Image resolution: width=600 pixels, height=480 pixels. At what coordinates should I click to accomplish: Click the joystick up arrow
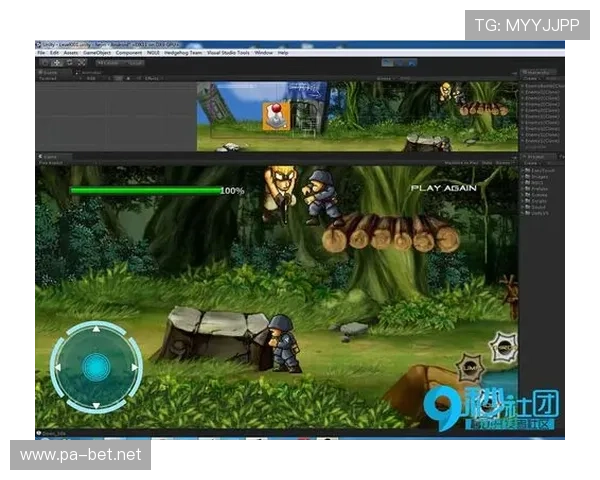click(96, 329)
